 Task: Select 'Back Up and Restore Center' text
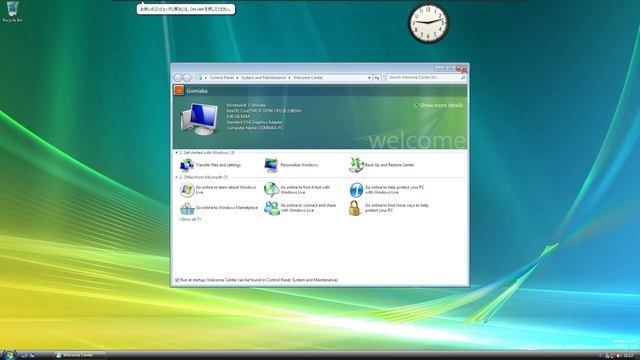click(x=390, y=165)
